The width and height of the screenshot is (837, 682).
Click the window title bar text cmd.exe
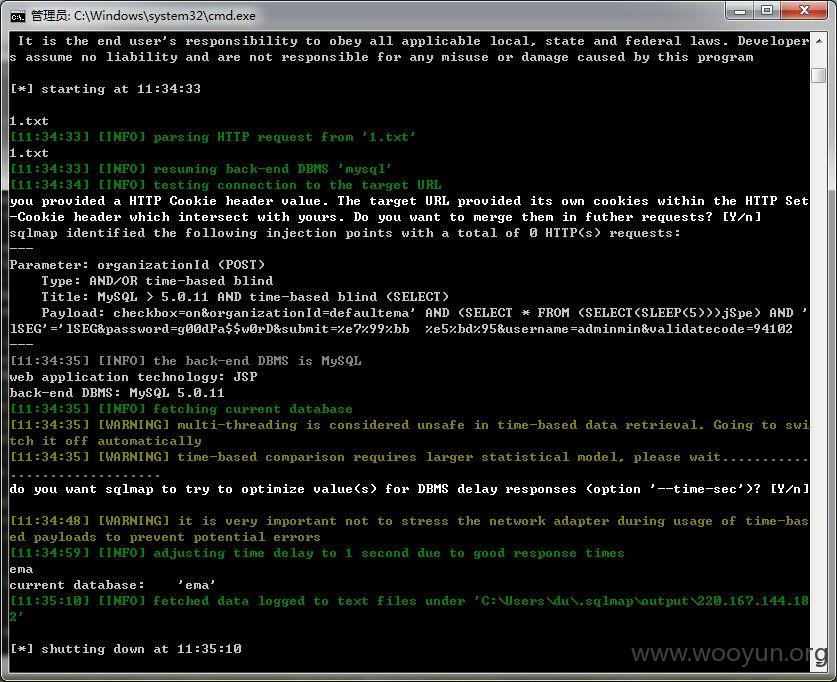pos(143,16)
